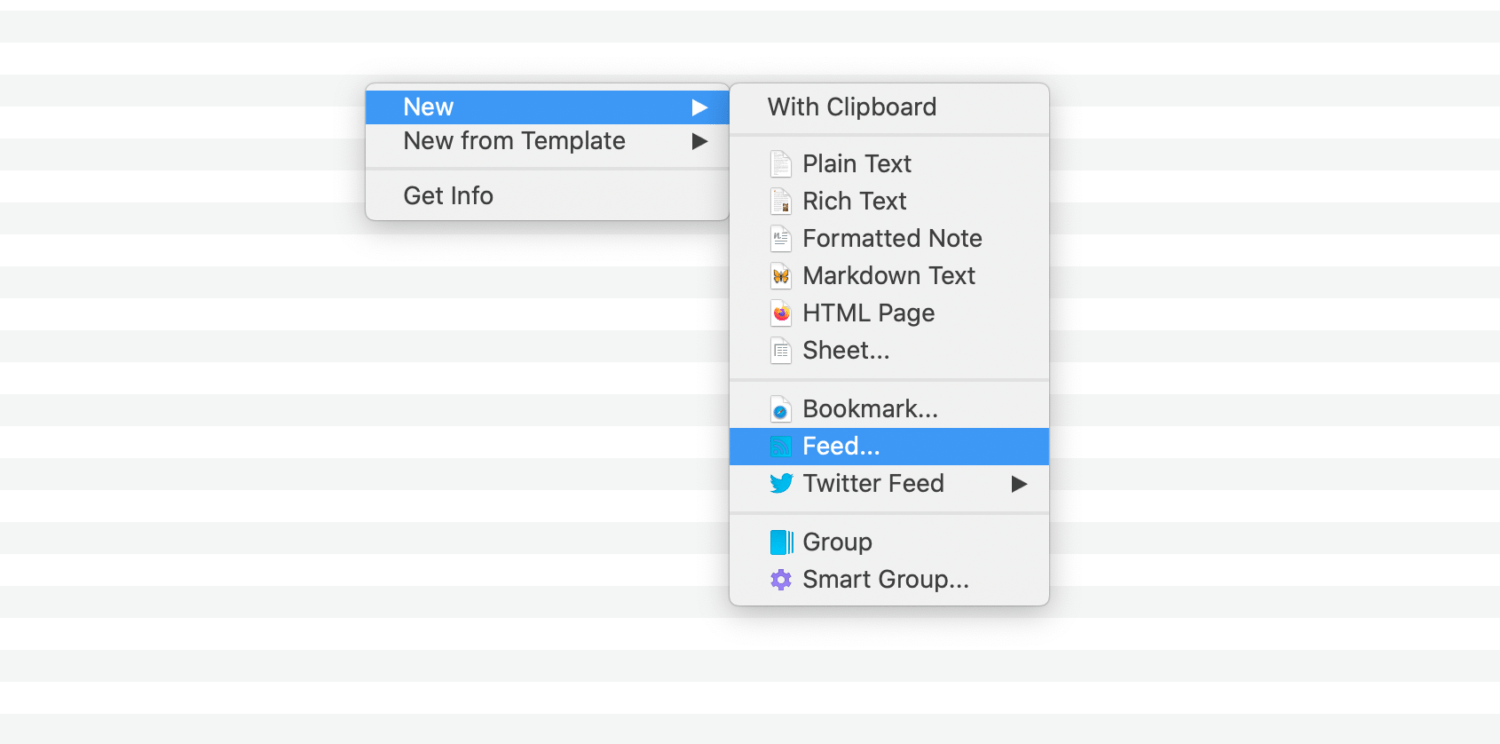Open the New from Template entry
Viewport: 1500px width, 744px height.
click(x=547, y=141)
